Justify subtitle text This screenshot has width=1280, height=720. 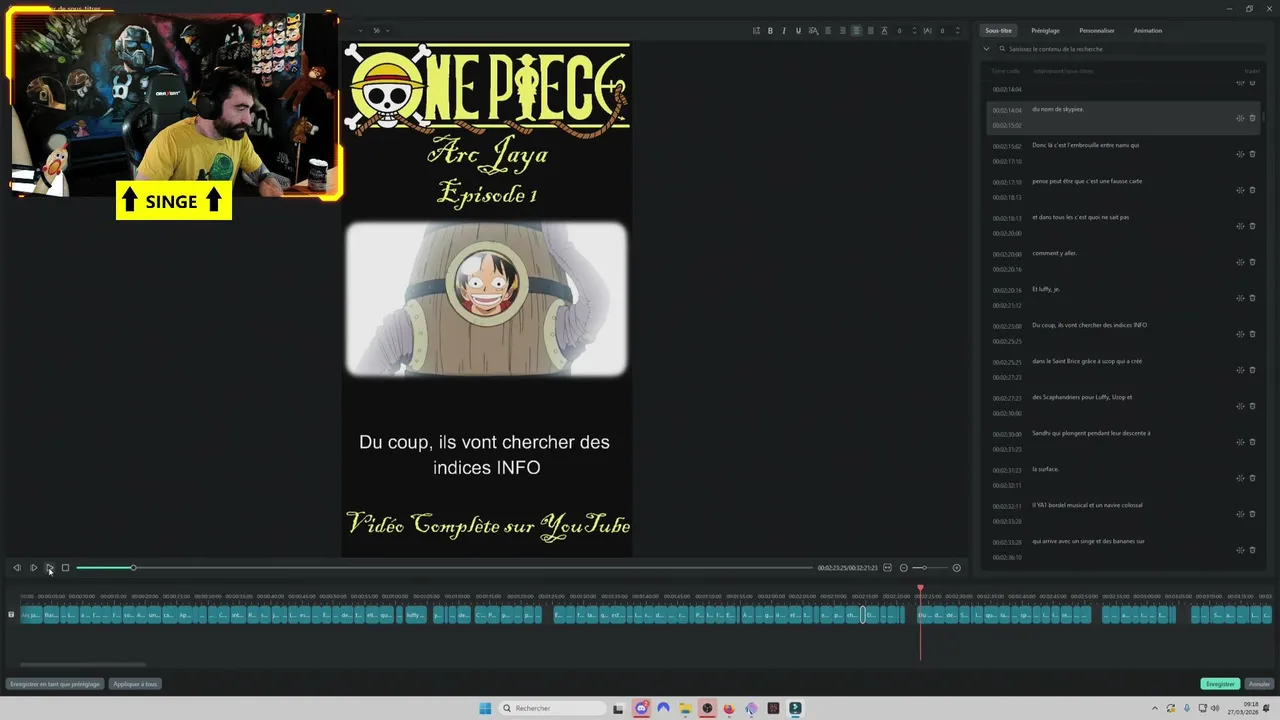(870, 31)
